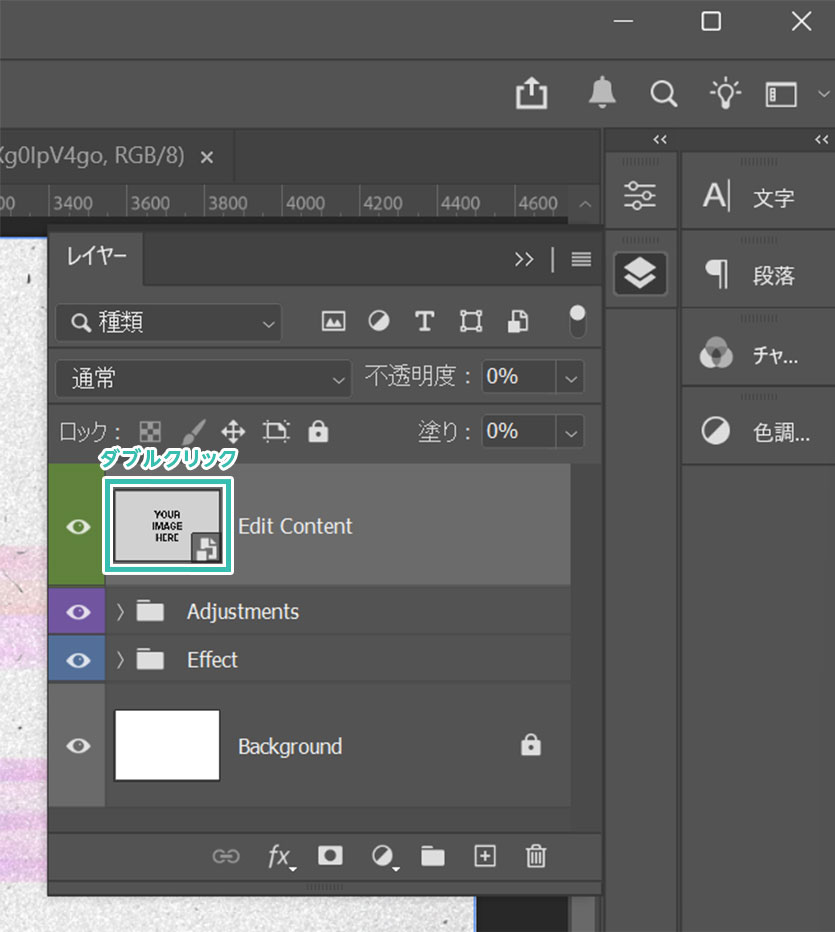The image size is (835, 932).
Task: Select the レイヤー panel tab
Action: click(97, 258)
